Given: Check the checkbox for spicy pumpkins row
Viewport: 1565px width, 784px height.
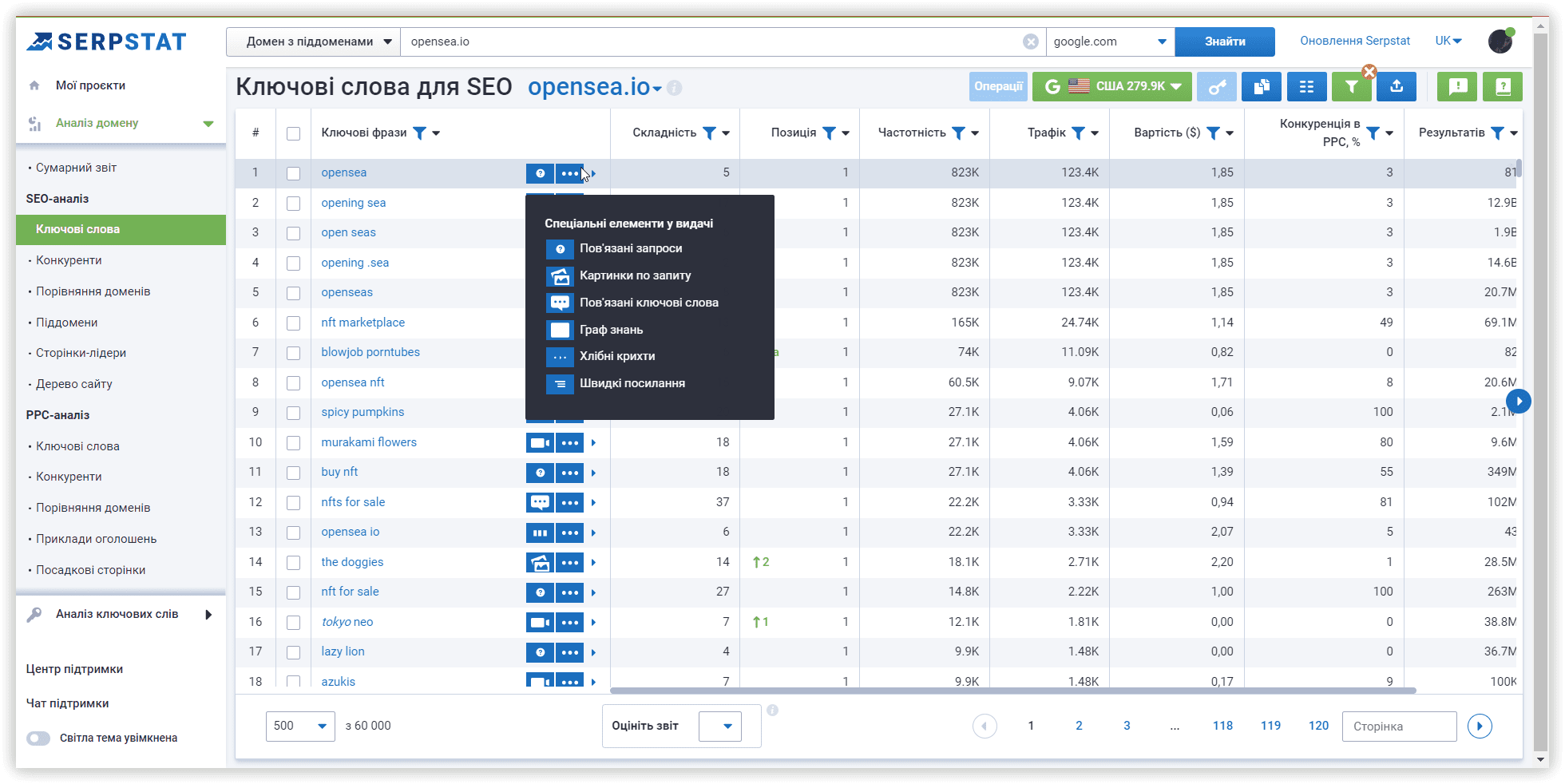Looking at the screenshot, I should (294, 413).
